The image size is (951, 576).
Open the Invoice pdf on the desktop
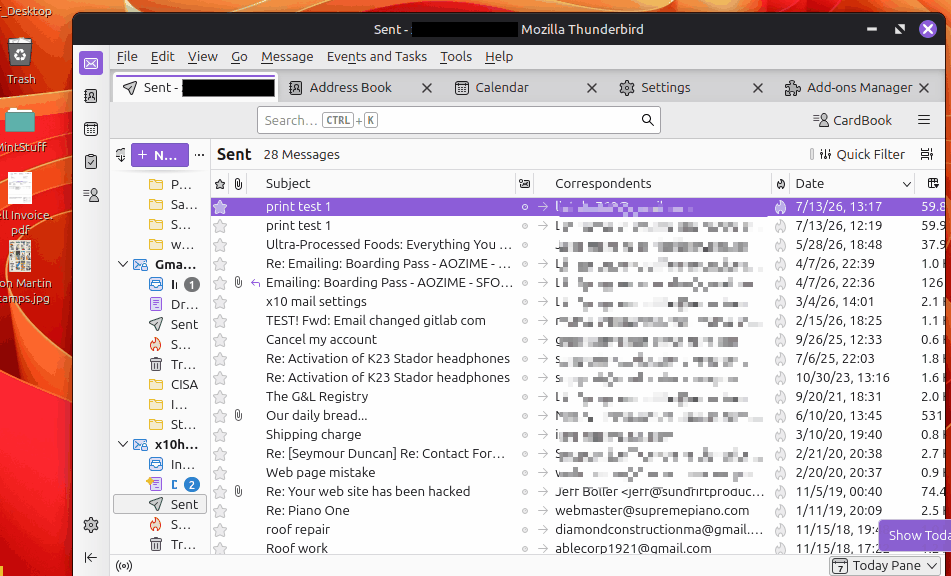(23, 204)
